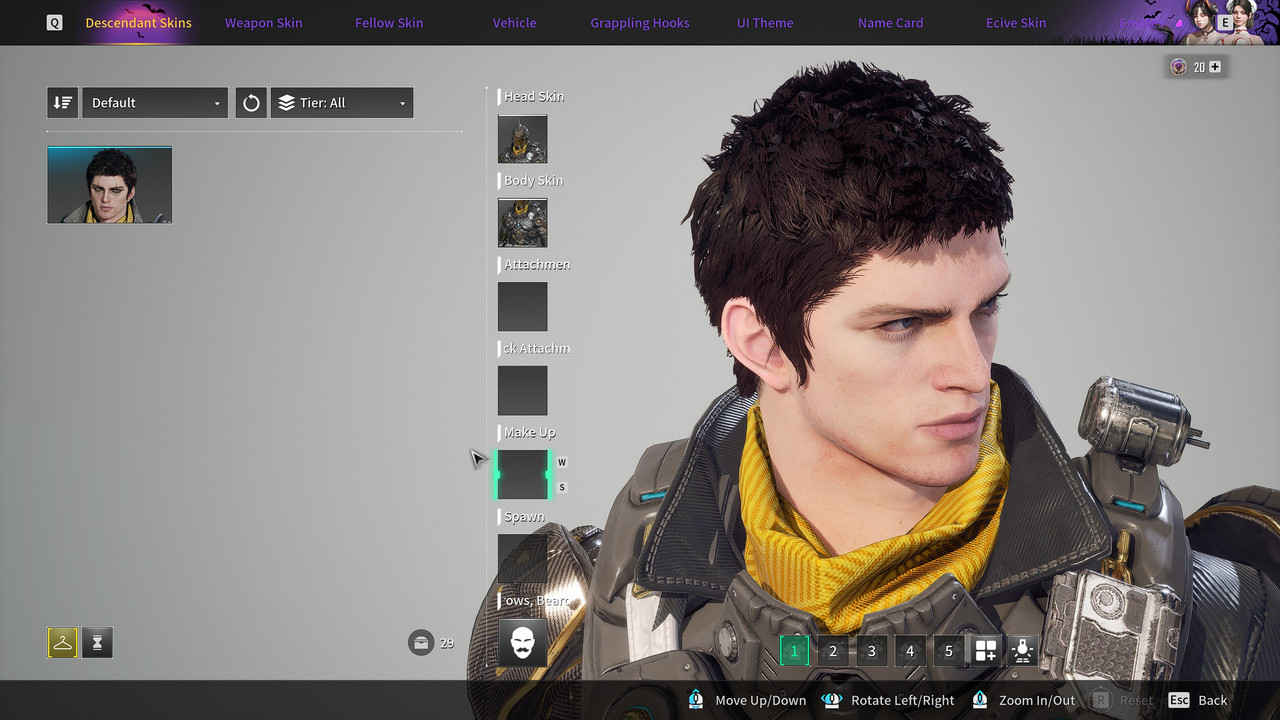1280x720 pixels.
Task: Open the Eyebrows, Beard slot icon
Action: click(522, 643)
